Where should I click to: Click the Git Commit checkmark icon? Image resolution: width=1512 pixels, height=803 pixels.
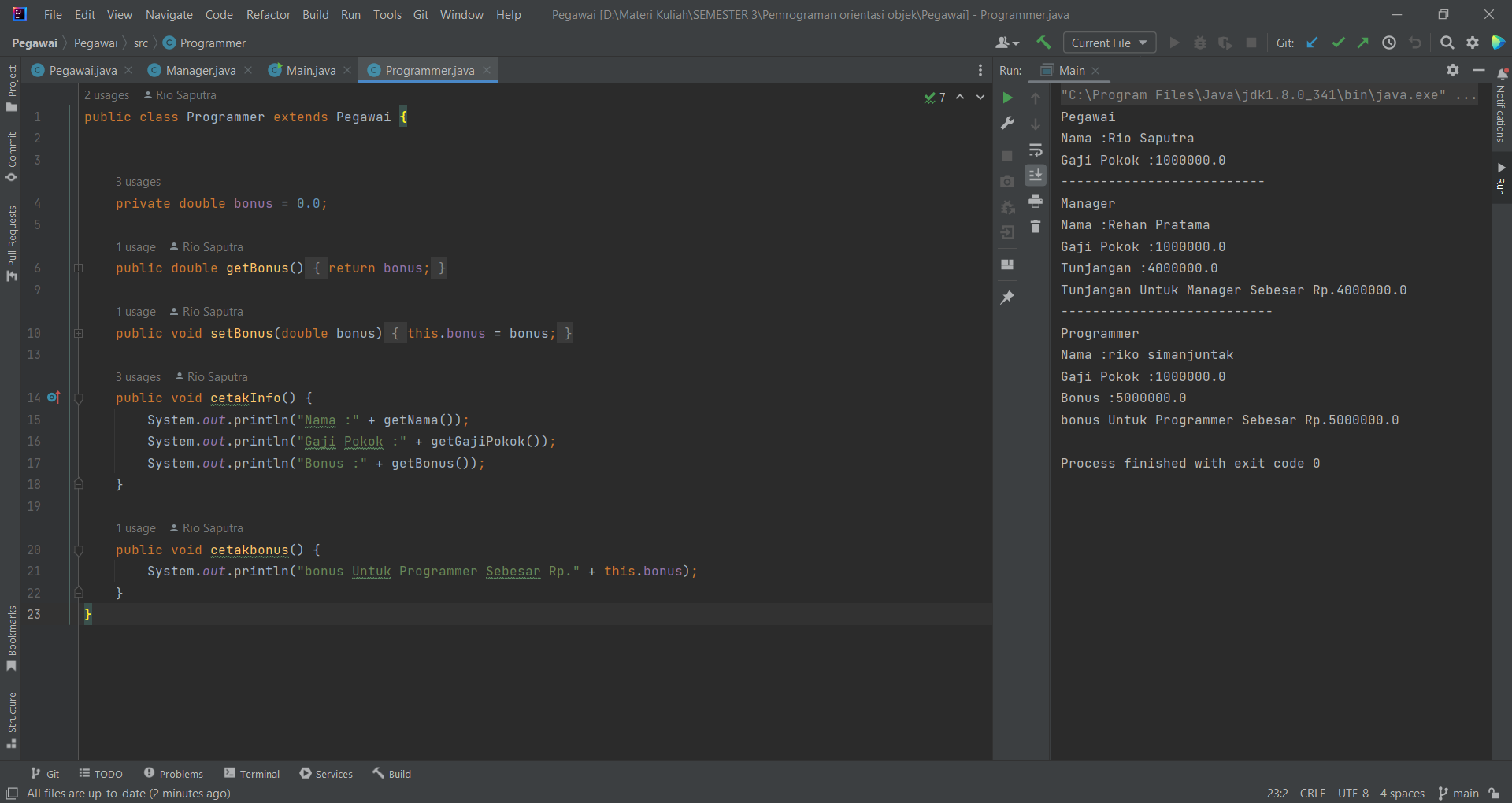(x=1338, y=43)
